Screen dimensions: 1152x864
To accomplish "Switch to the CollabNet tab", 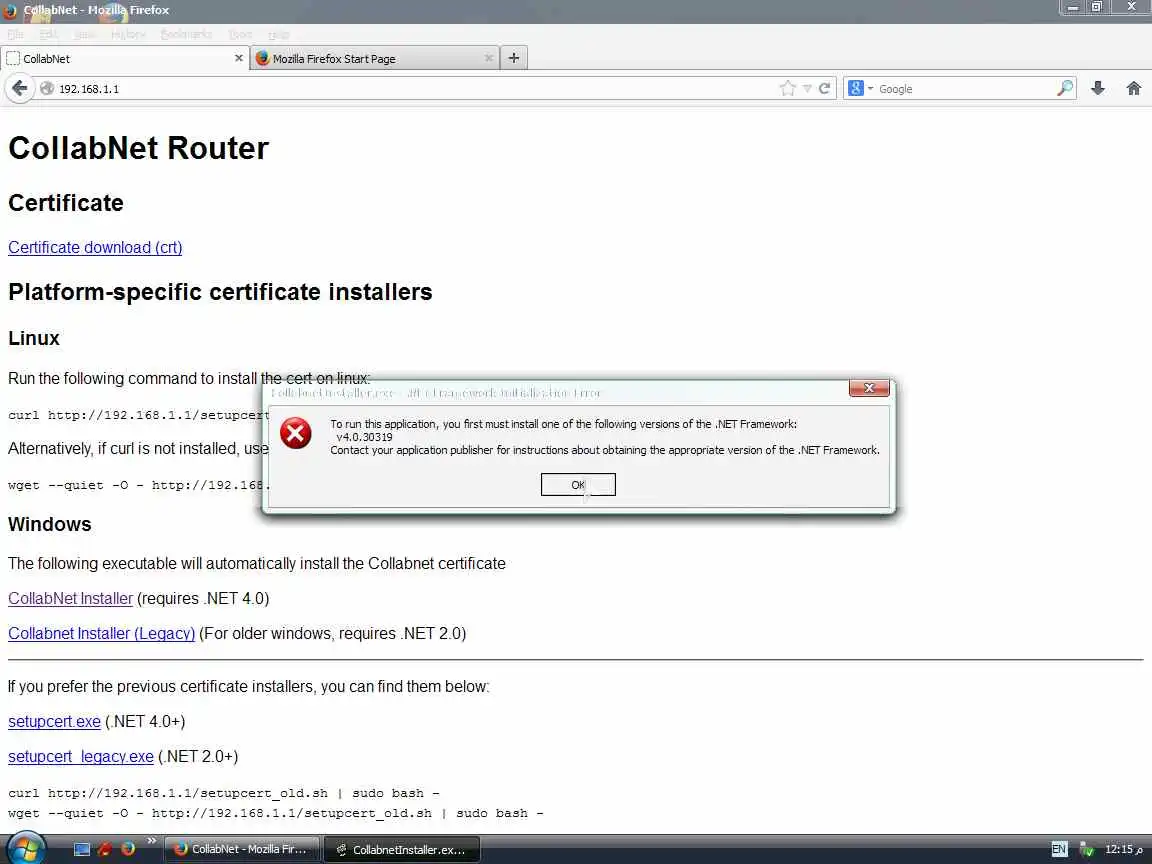I will 125,58.
